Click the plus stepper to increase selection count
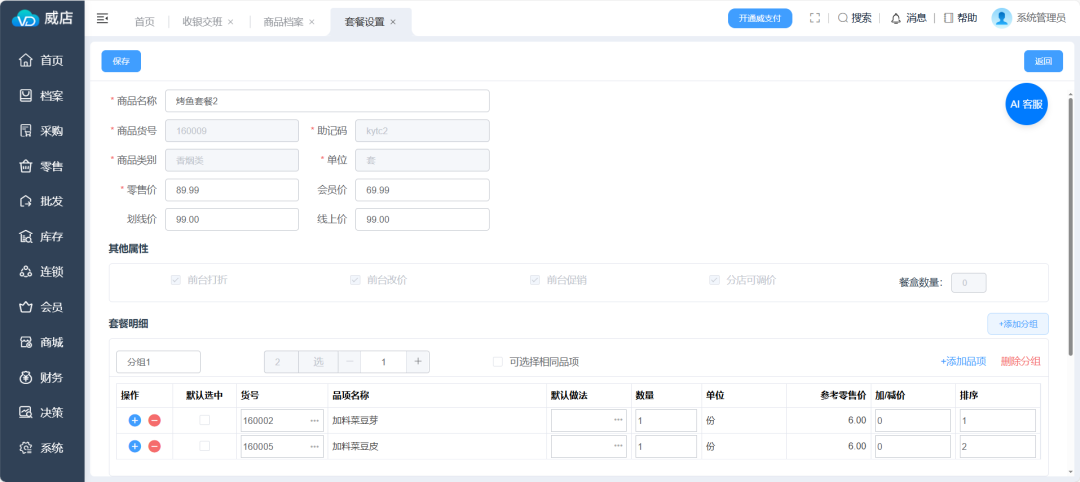The height and width of the screenshot is (482, 1080). 418,362
